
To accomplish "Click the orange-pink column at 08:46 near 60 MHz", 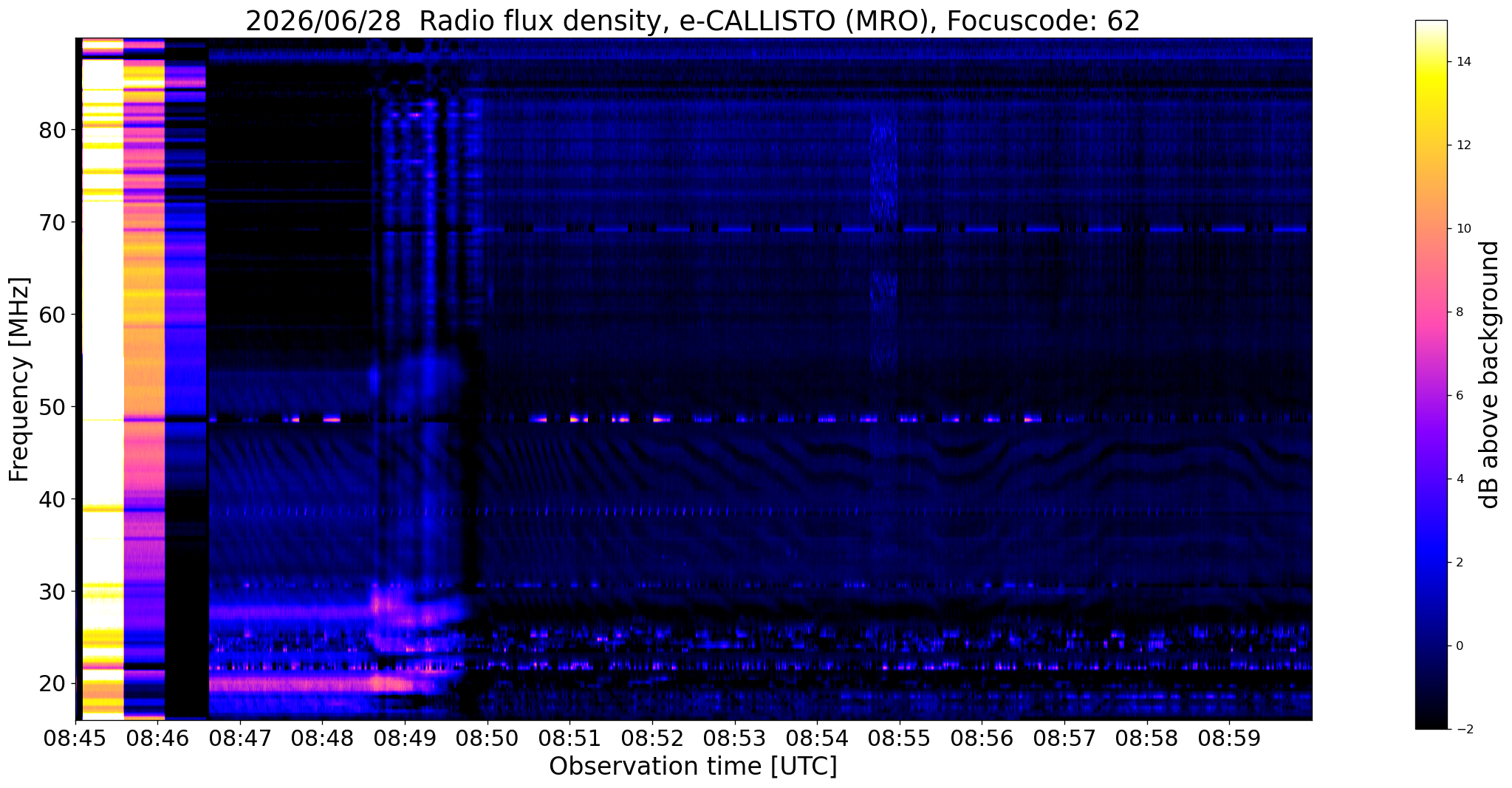I will click(143, 315).
